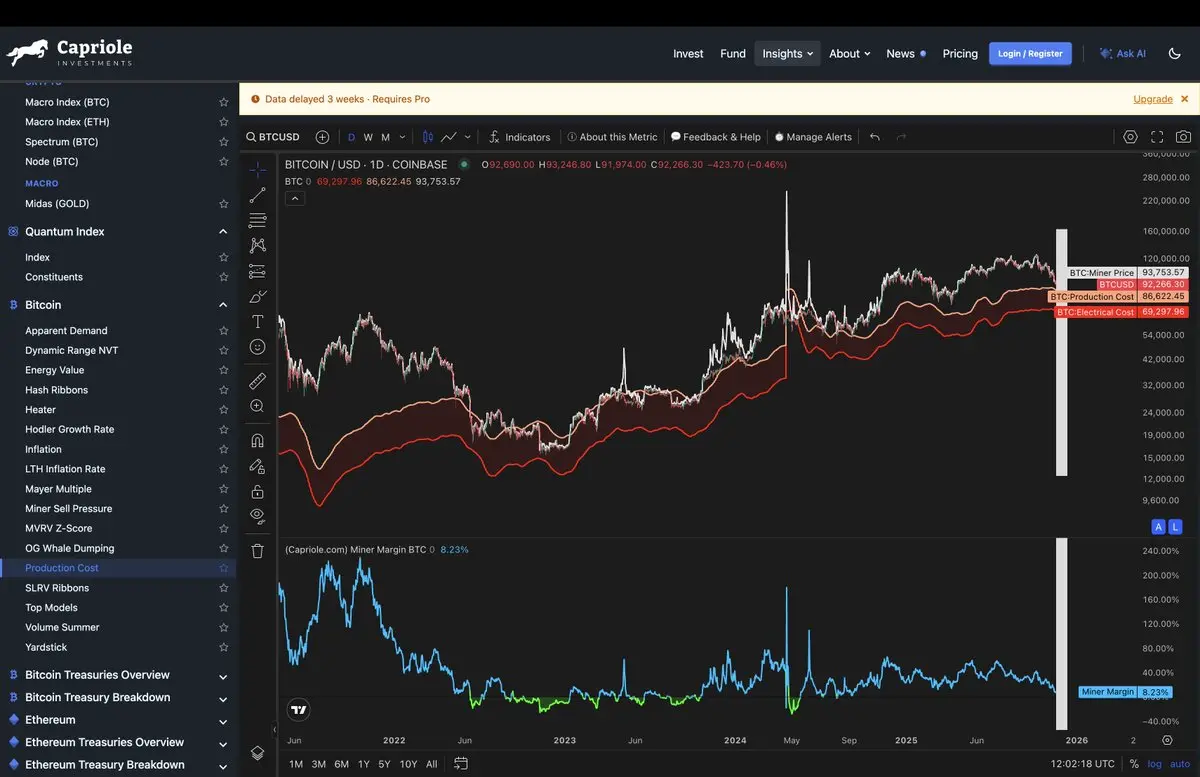Click the BTCUSD symbol search field
The height and width of the screenshot is (777, 1200).
pos(273,137)
